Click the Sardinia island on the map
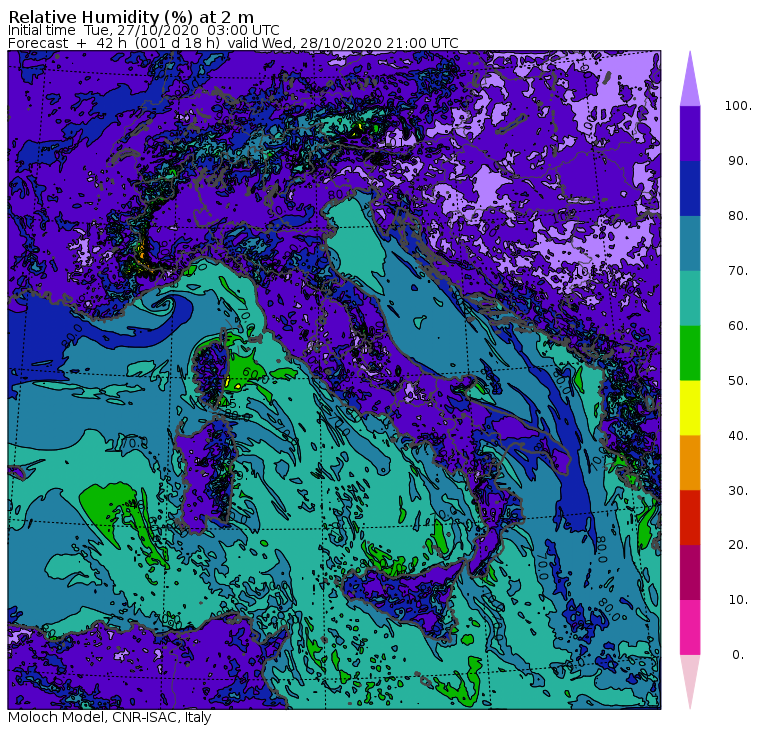This screenshot has height=731, width=760. coord(206,473)
